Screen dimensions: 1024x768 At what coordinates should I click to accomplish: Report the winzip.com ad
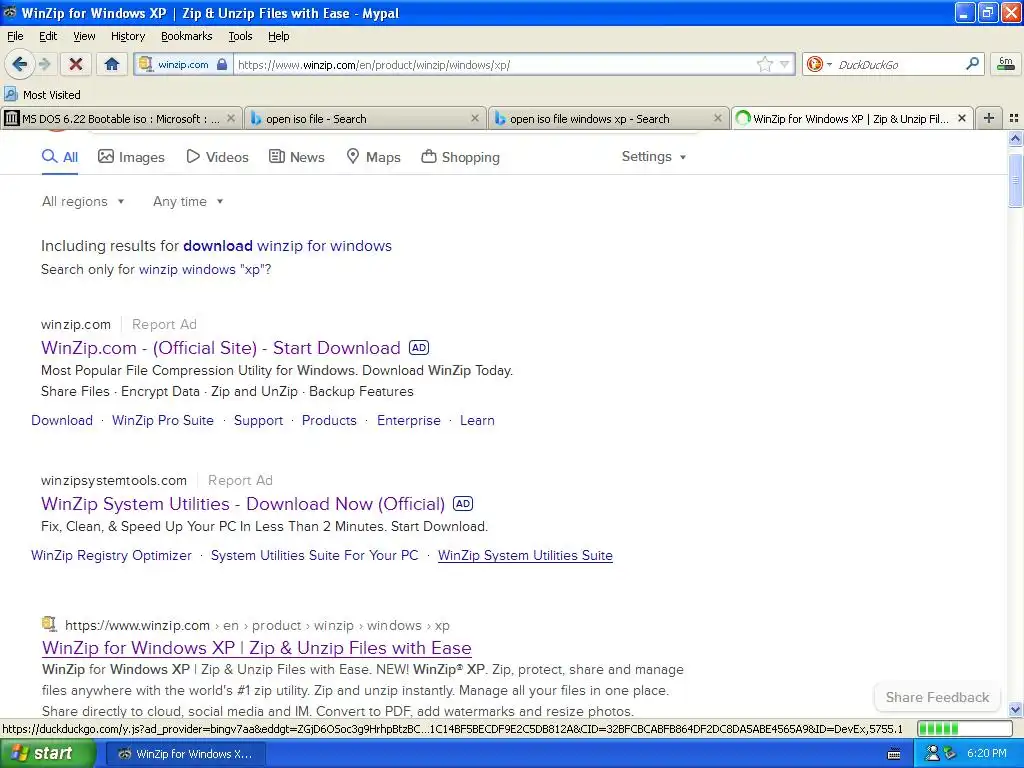(164, 324)
